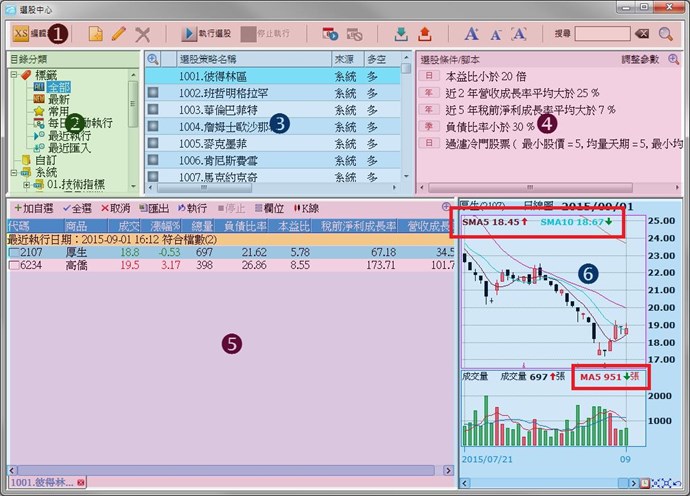
Task: Toggle checkbox of 1007.馬克約克奇
Action: [x=153, y=176]
